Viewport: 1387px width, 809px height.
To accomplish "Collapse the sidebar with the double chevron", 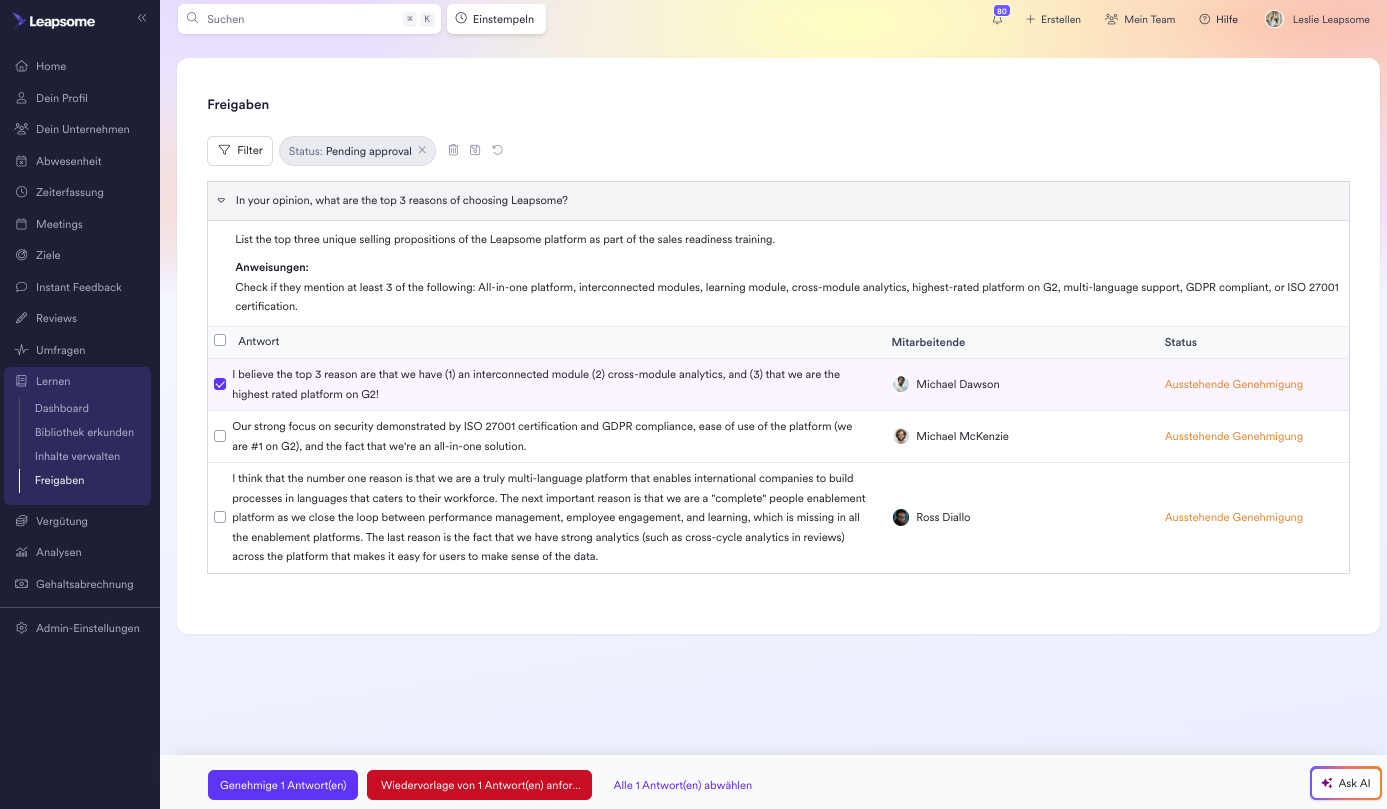I will point(142,18).
